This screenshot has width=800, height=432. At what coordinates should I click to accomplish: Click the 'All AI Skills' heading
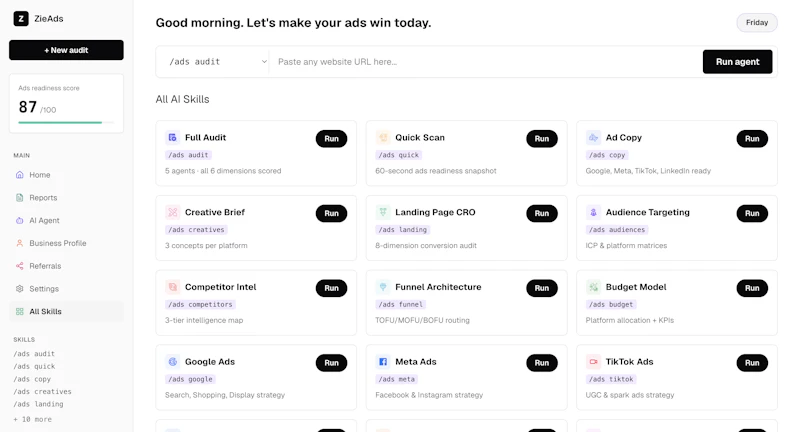(x=183, y=99)
